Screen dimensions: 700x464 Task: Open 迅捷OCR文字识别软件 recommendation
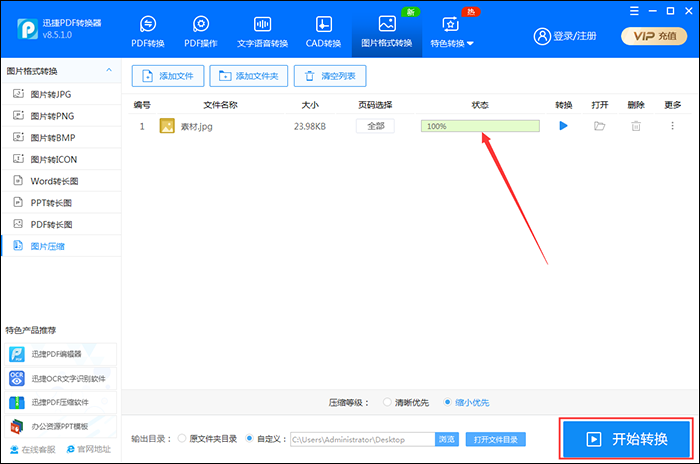[x=60, y=378]
